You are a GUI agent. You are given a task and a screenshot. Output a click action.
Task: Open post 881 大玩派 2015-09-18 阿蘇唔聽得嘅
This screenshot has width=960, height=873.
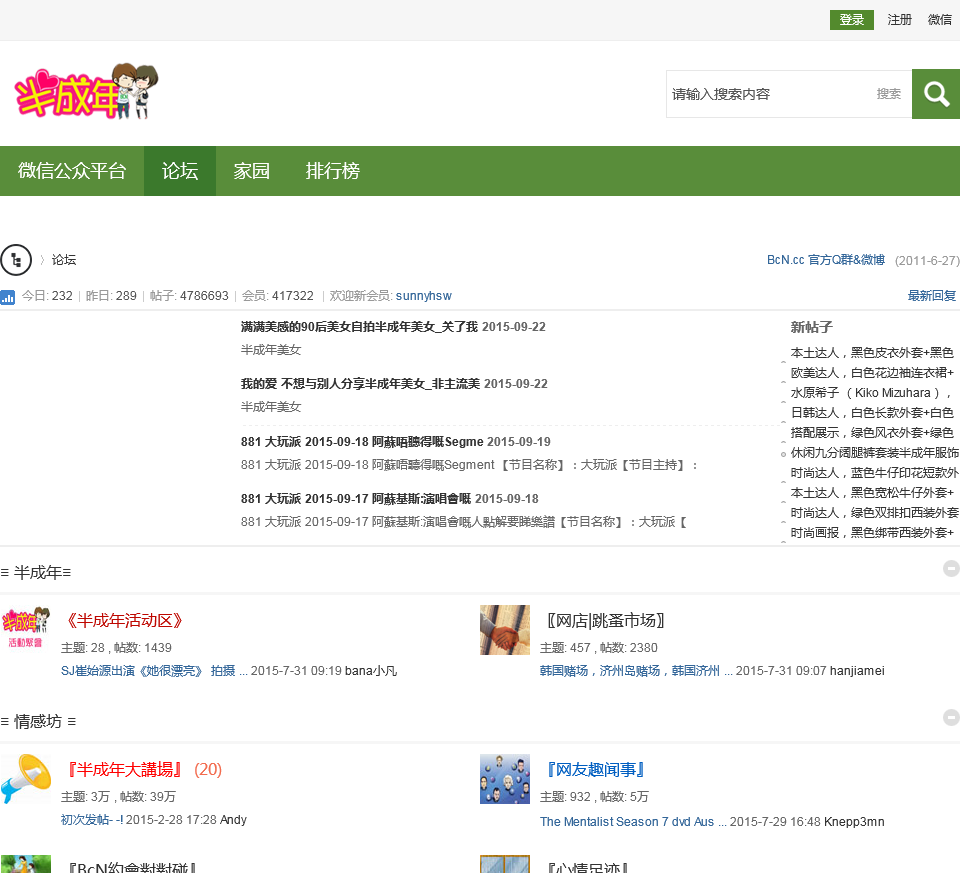point(362,442)
